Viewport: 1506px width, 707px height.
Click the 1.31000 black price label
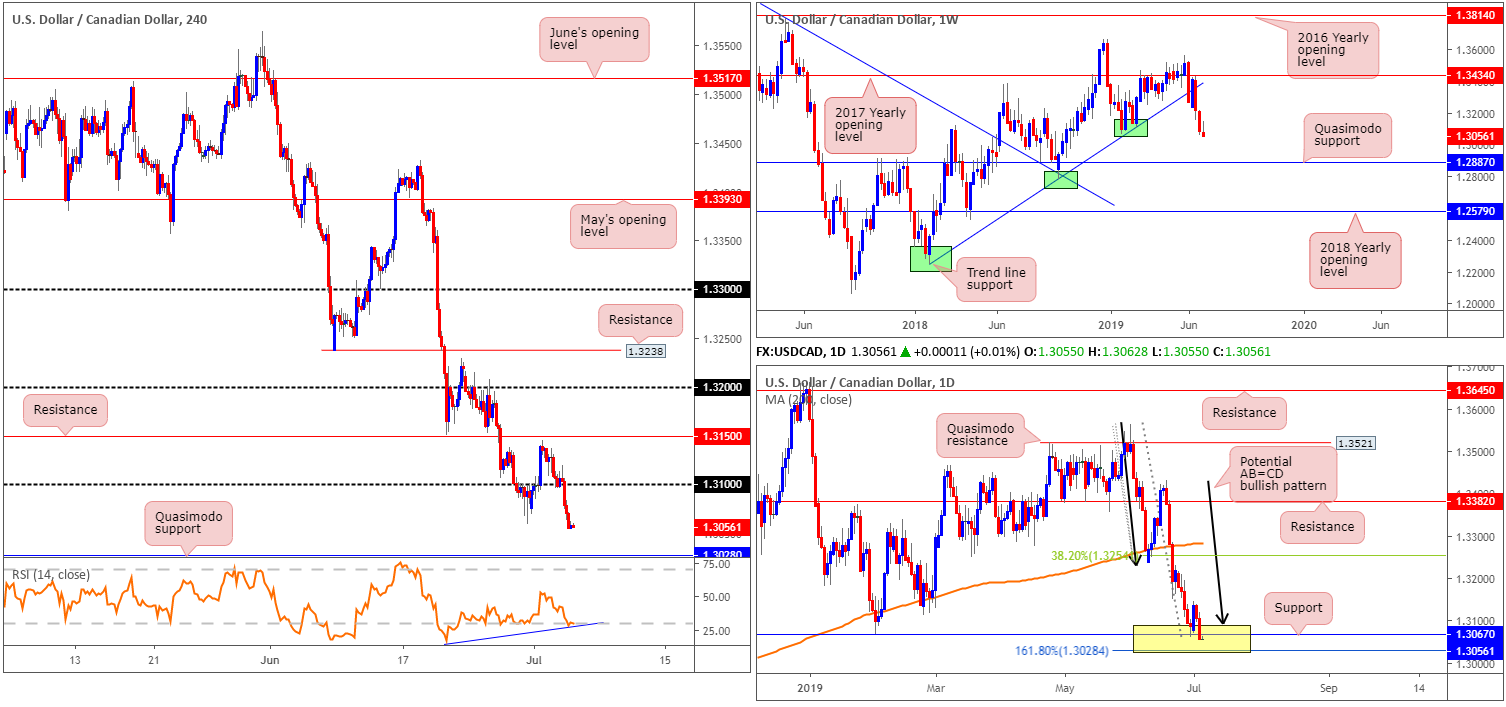tap(720, 484)
